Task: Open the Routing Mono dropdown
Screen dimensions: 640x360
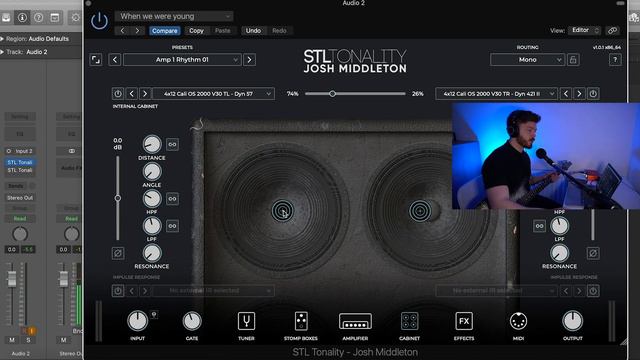Action: [x=527, y=60]
